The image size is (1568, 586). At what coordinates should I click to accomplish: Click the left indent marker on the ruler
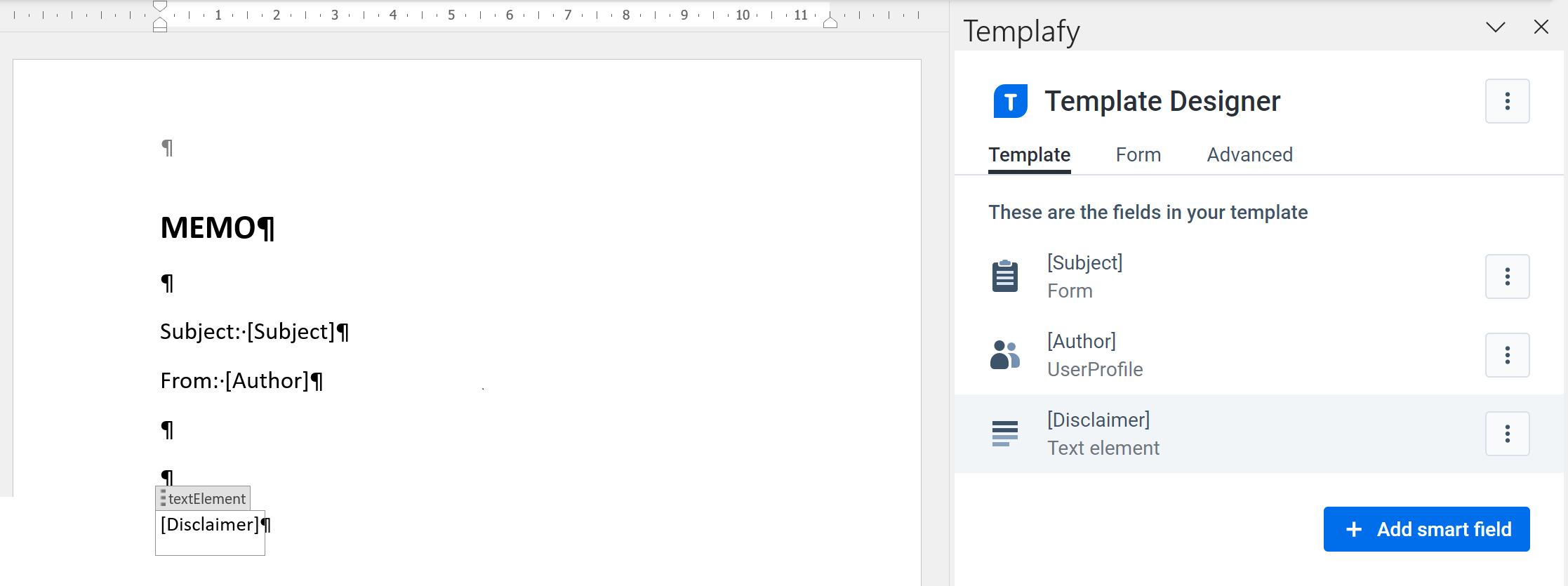[x=160, y=23]
